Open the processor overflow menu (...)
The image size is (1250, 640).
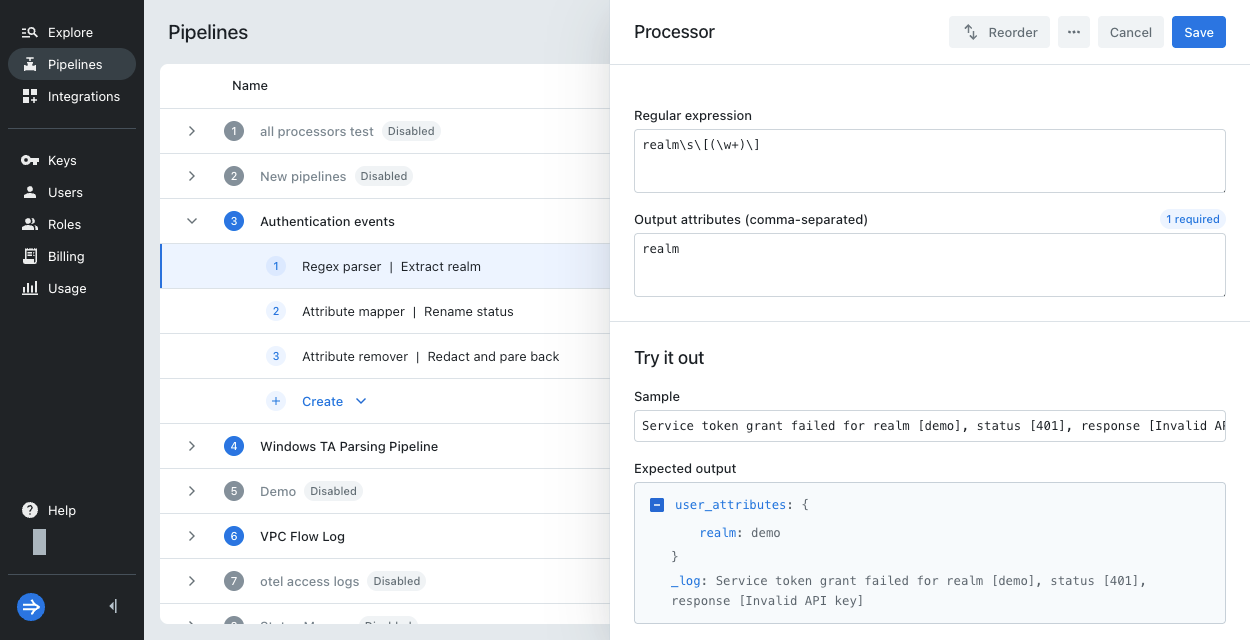(x=1074, y=32)
